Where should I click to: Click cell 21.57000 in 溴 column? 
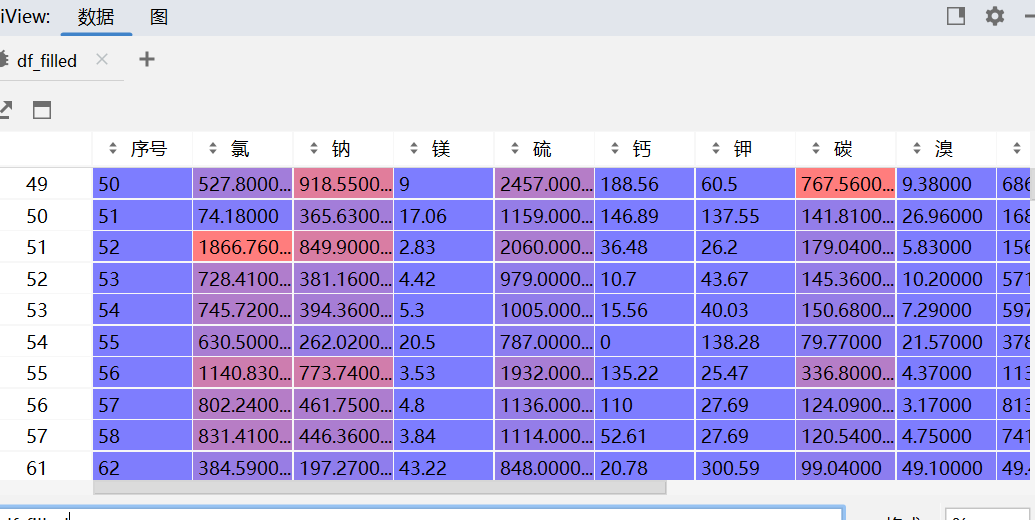945,342
